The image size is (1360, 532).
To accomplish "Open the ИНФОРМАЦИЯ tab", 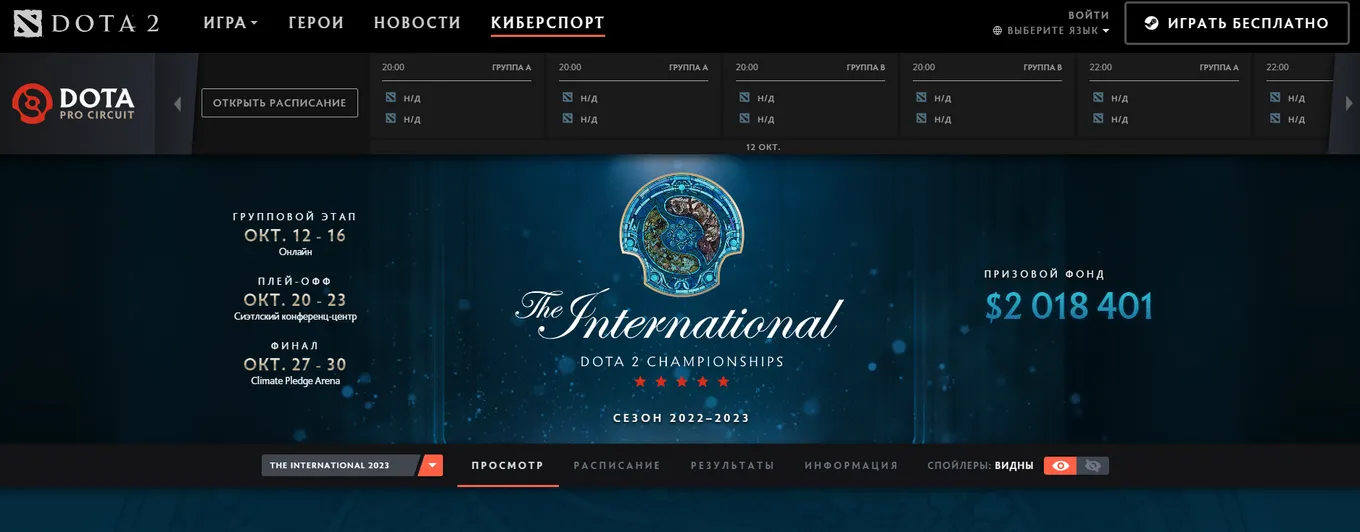I will [x=851, y=466].
